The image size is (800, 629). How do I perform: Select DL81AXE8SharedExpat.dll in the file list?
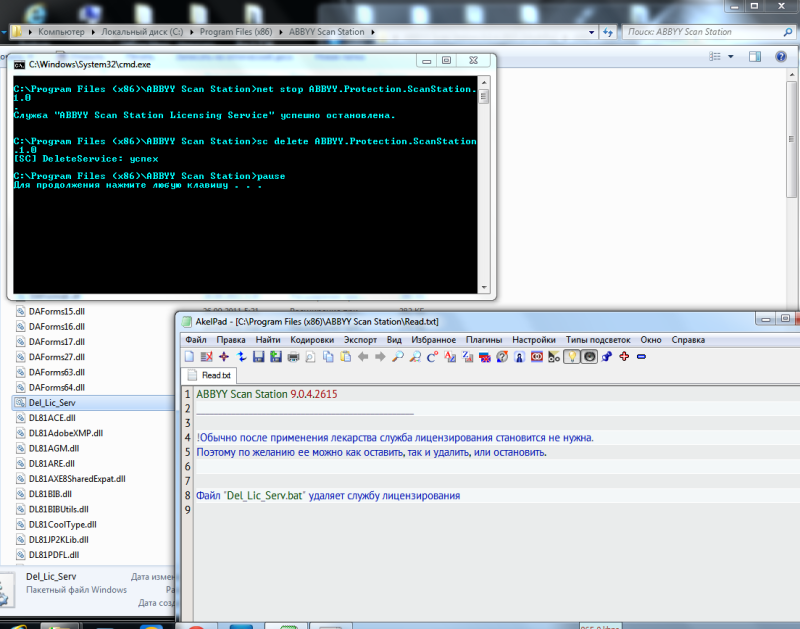77,479
